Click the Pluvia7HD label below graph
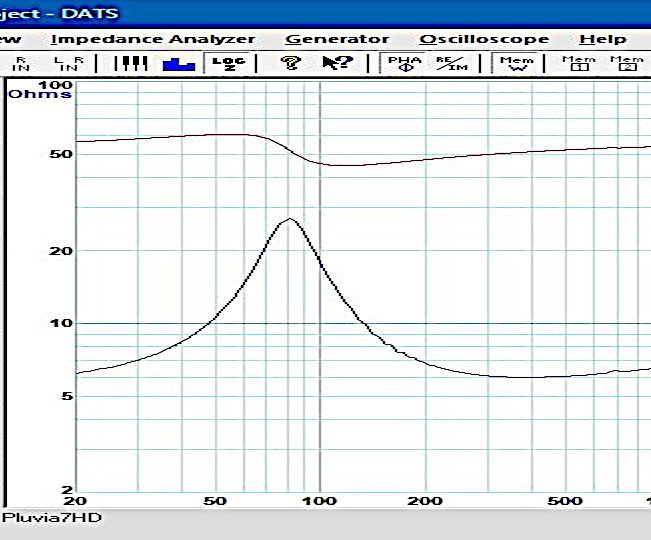The width and height of the screenshot is (651, 540). (52, 518)
